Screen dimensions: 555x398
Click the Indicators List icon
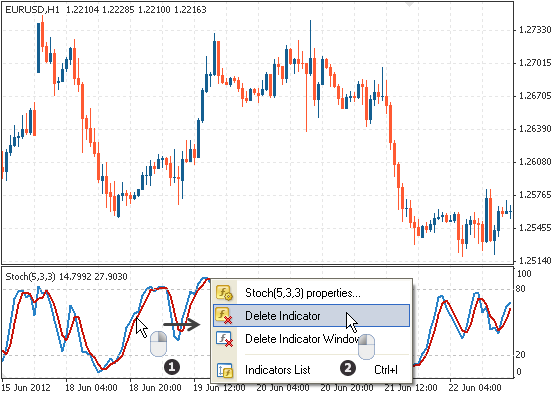[x=224, y=370]
